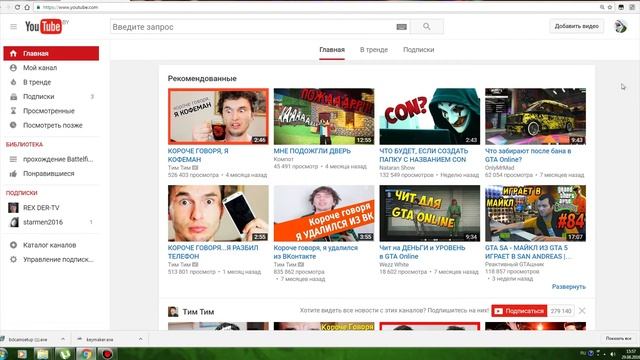Click the 279 140 subscriber count

click(560, 311)
